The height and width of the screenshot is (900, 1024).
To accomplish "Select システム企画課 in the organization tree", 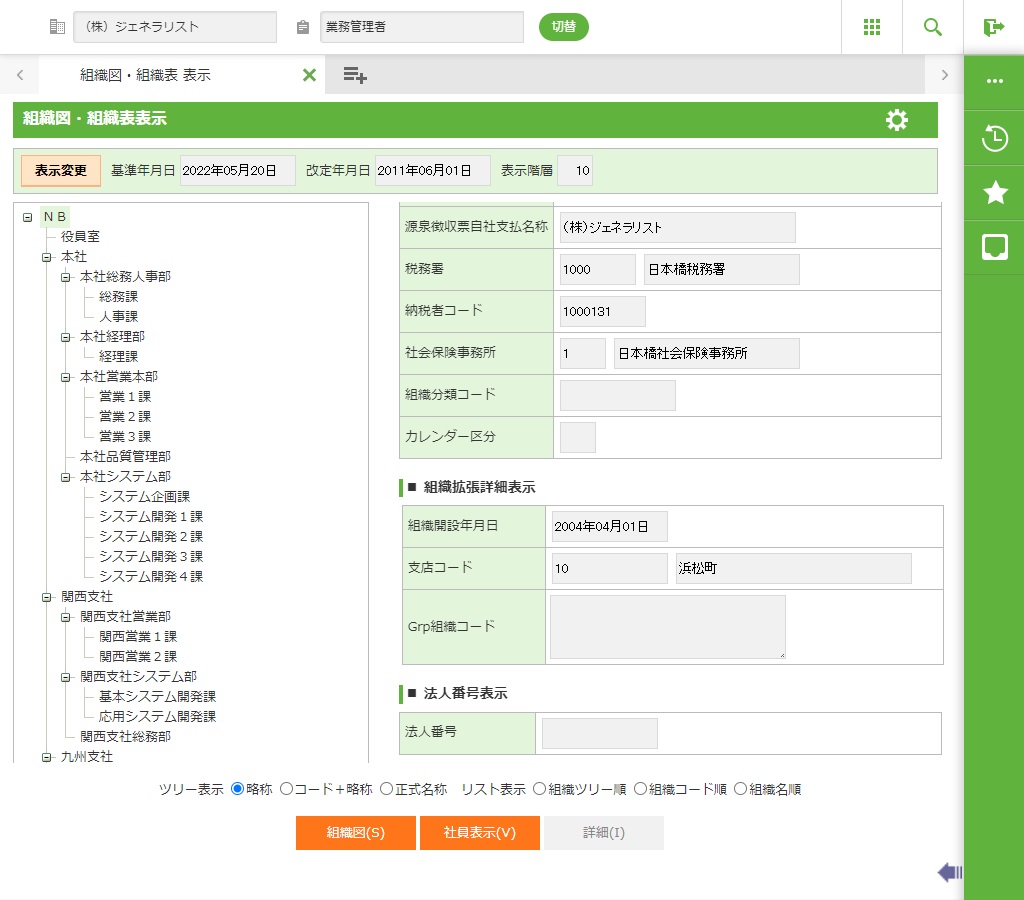I will [144, 497].
